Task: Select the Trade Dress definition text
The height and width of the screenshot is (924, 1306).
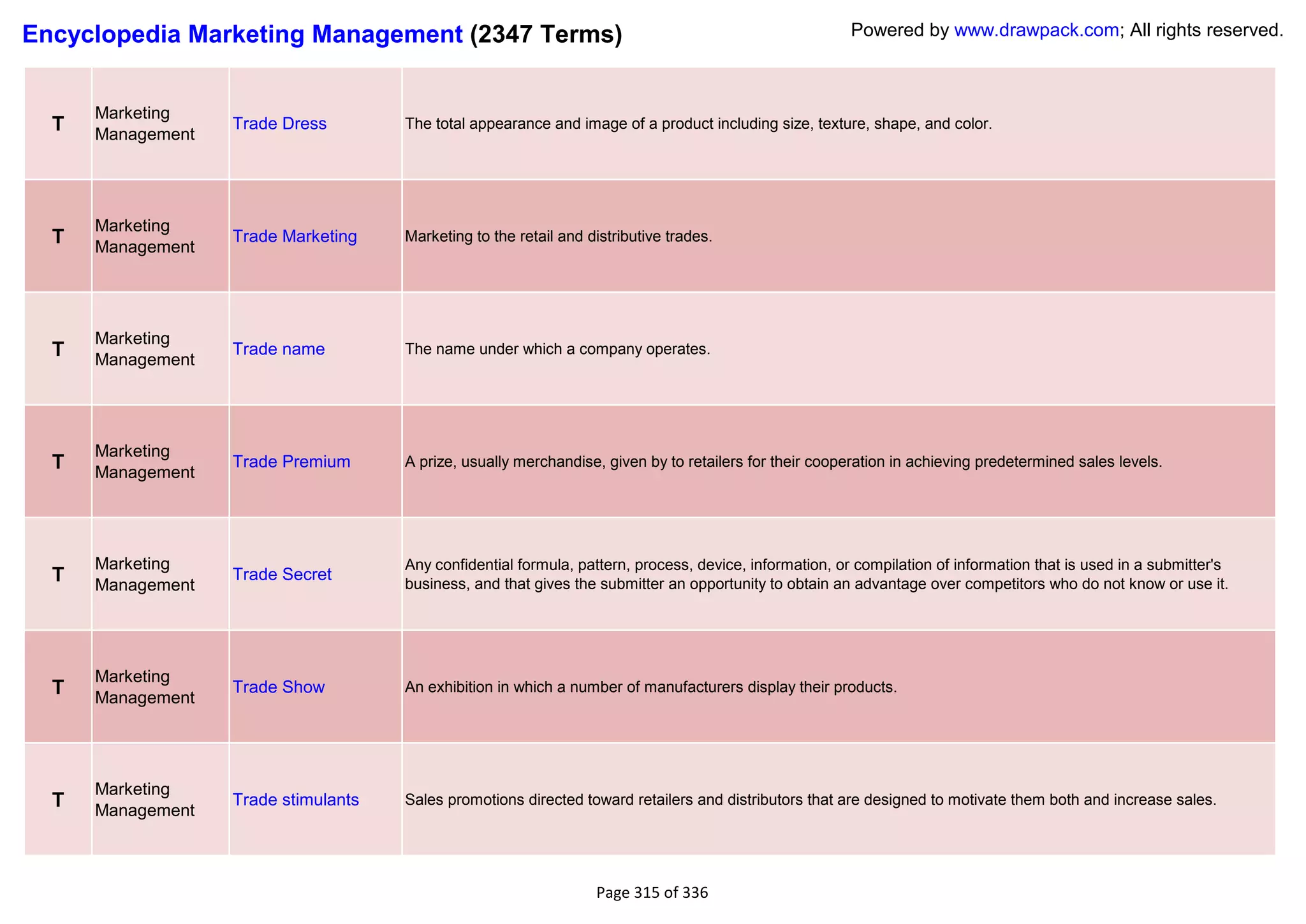Action: coord(698,124)
